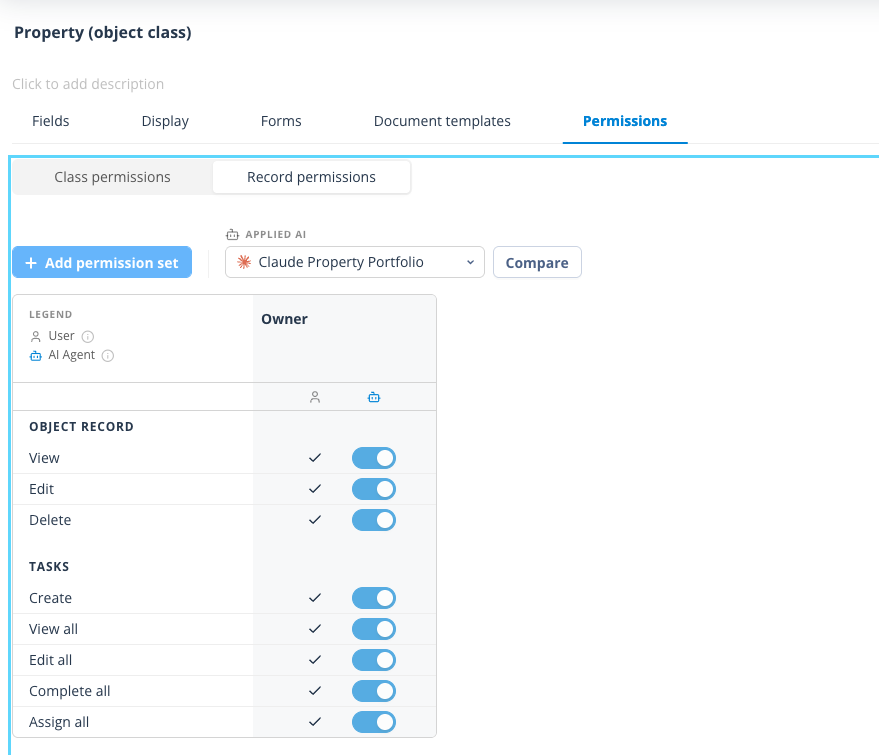
Task: Click the user checkmark in Complete all row
Action: tap(315, 691)
